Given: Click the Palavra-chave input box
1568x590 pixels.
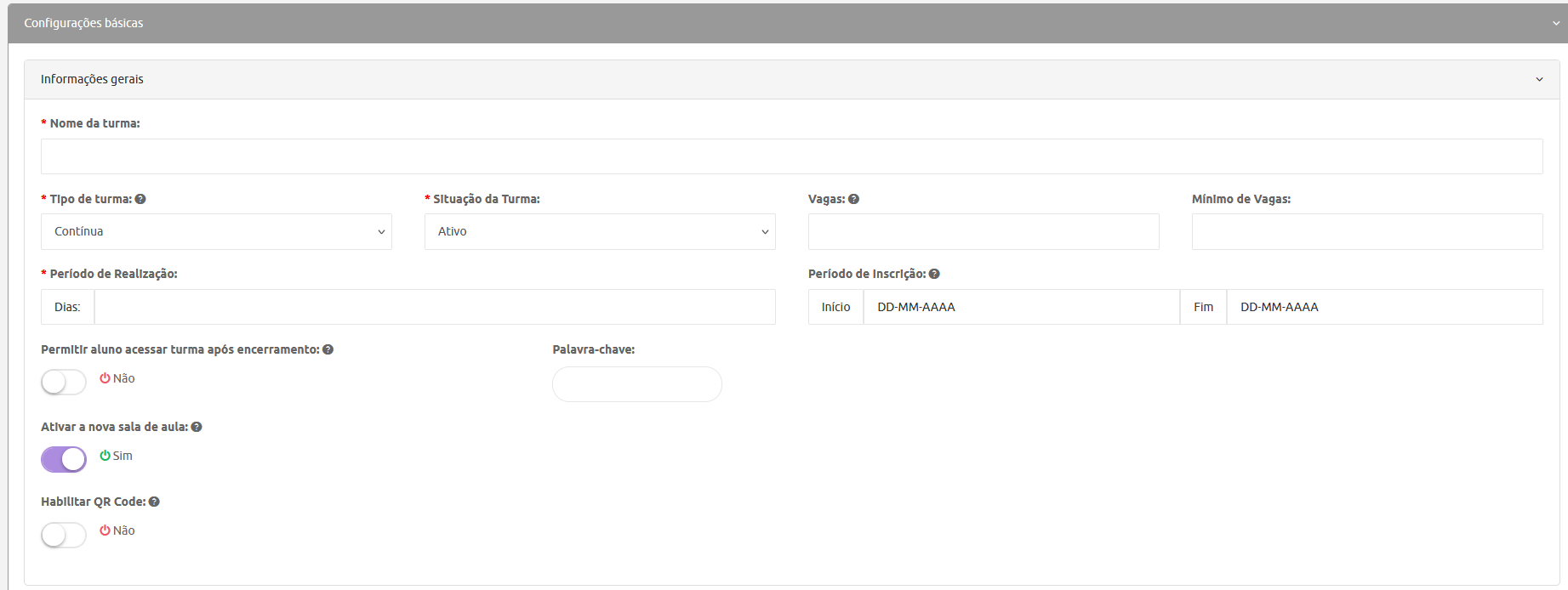Looking at the screenshot, I should (637, 384).
